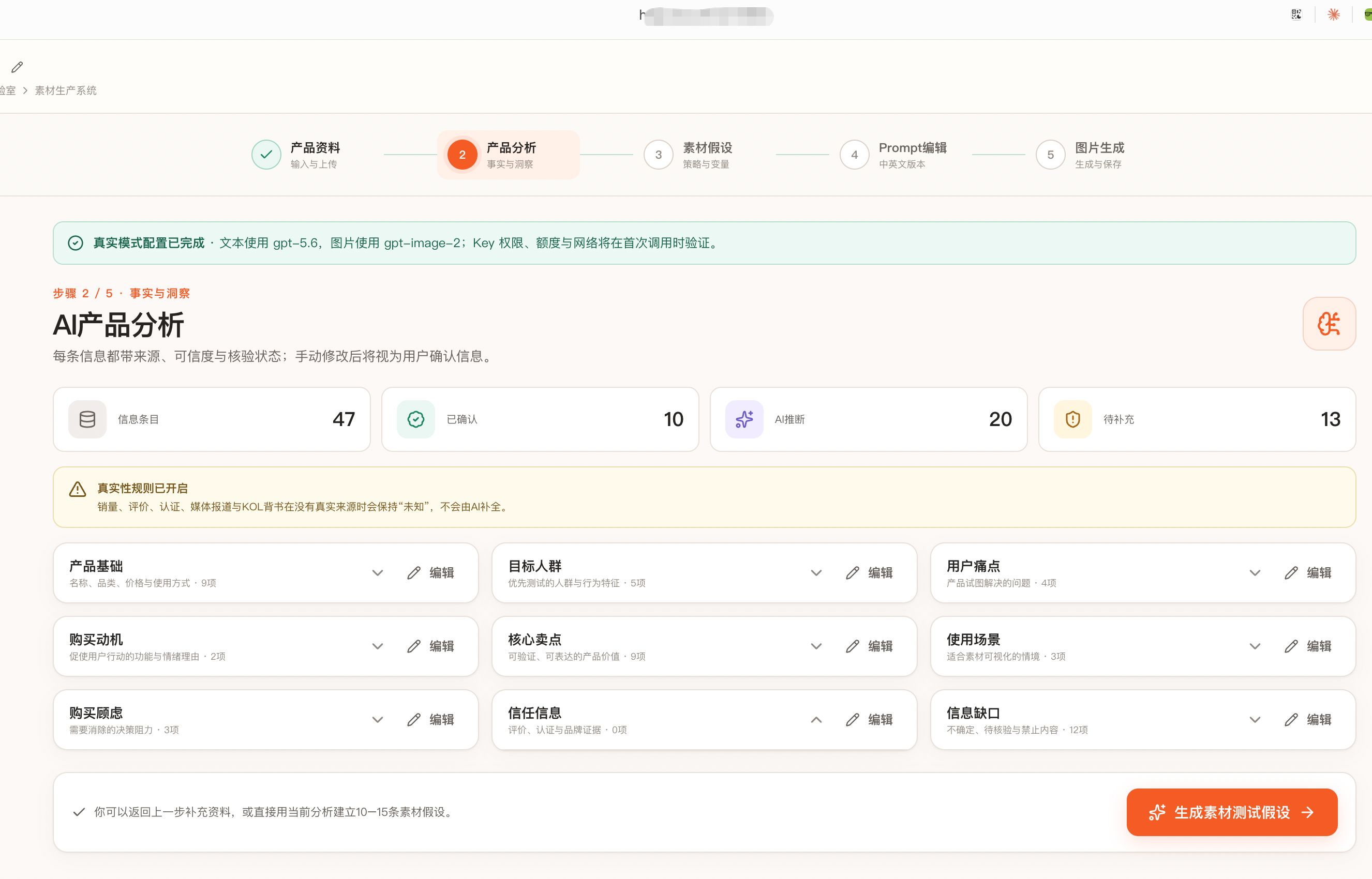This screenshot has height=879, width=1372.
Task: Click the warning triangle in 真实性规则 banner
Action: [x=78, y=489]
